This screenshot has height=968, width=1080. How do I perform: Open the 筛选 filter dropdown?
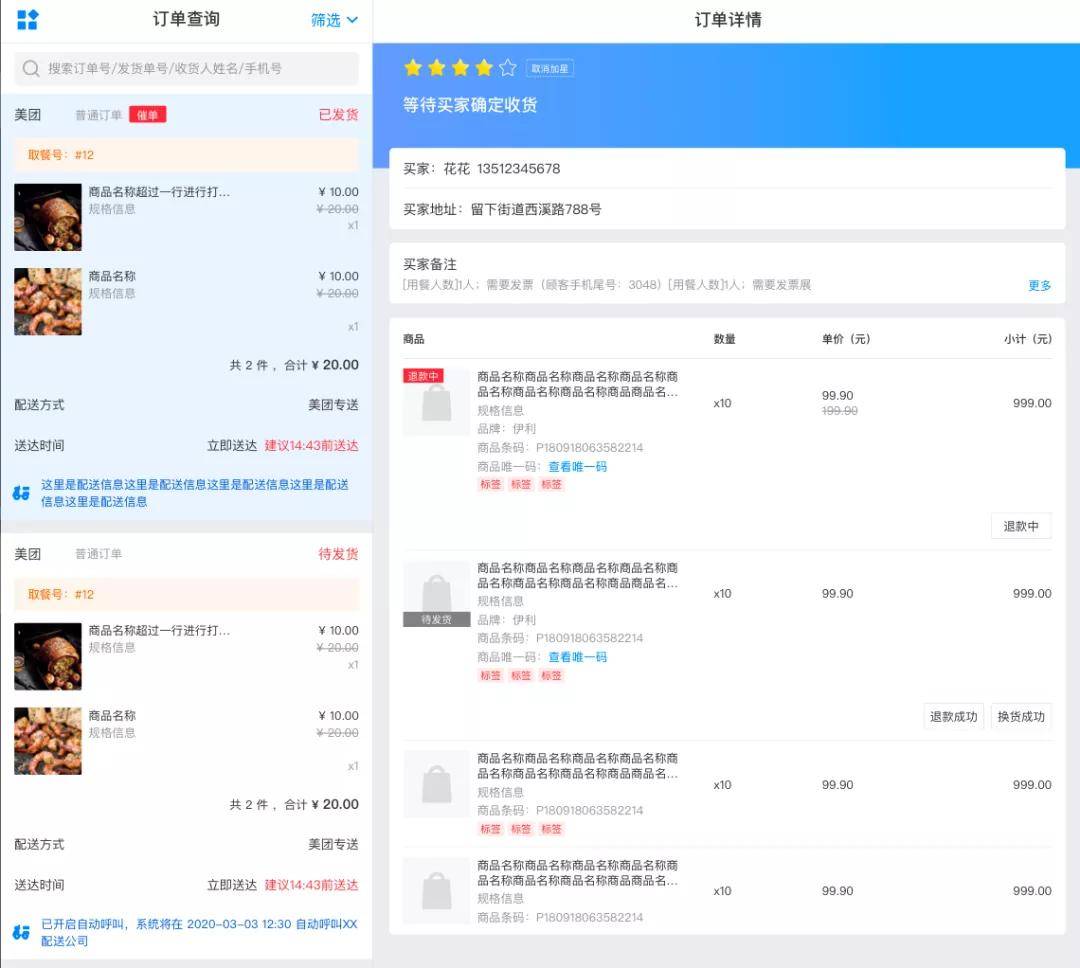coord(334,20)
